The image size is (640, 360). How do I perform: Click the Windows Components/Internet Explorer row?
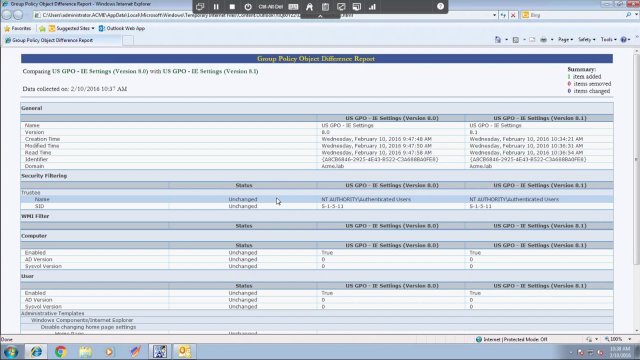tap(317, 320)
